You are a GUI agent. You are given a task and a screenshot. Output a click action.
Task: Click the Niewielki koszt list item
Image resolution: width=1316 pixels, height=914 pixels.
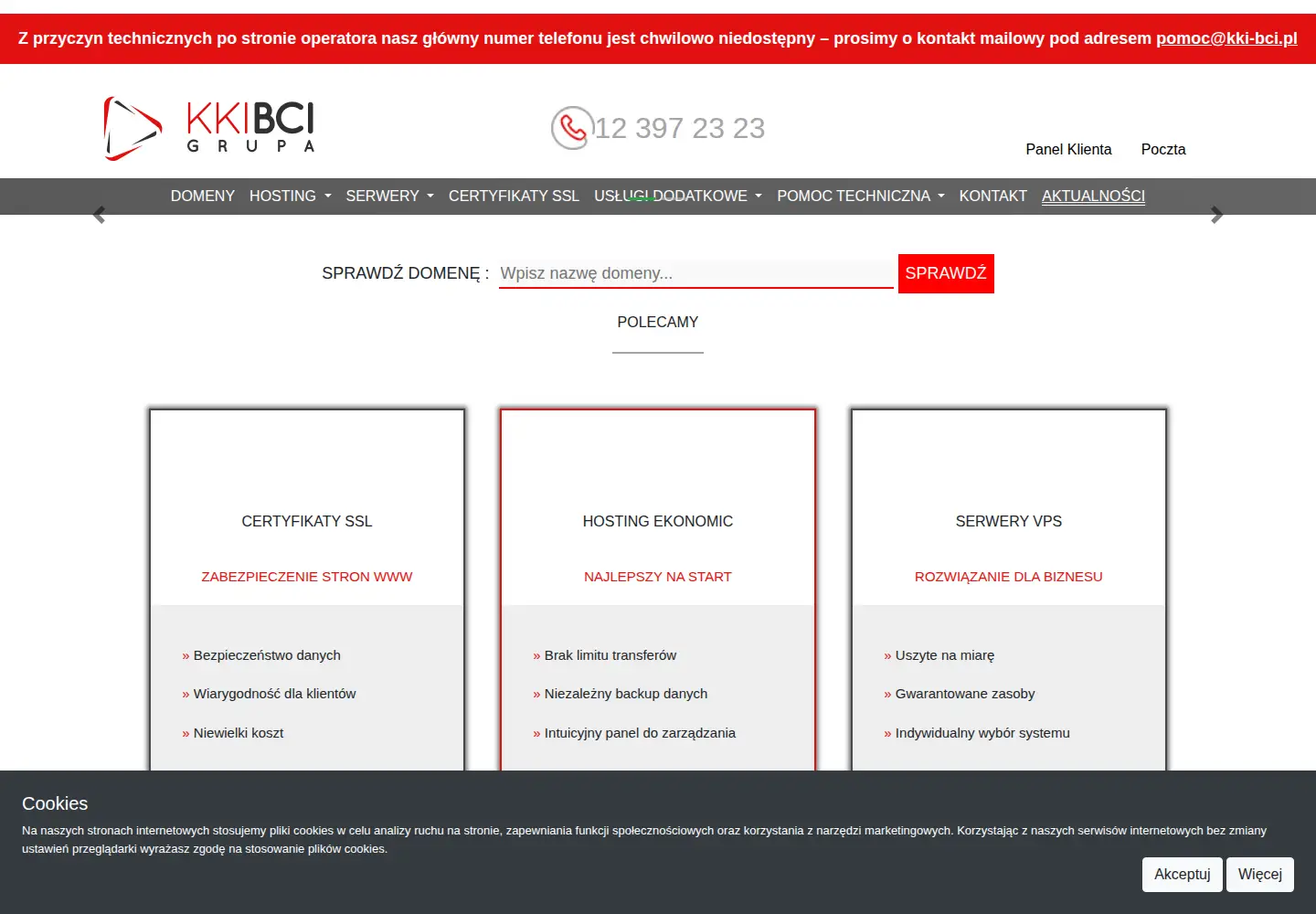click(233, 733)
